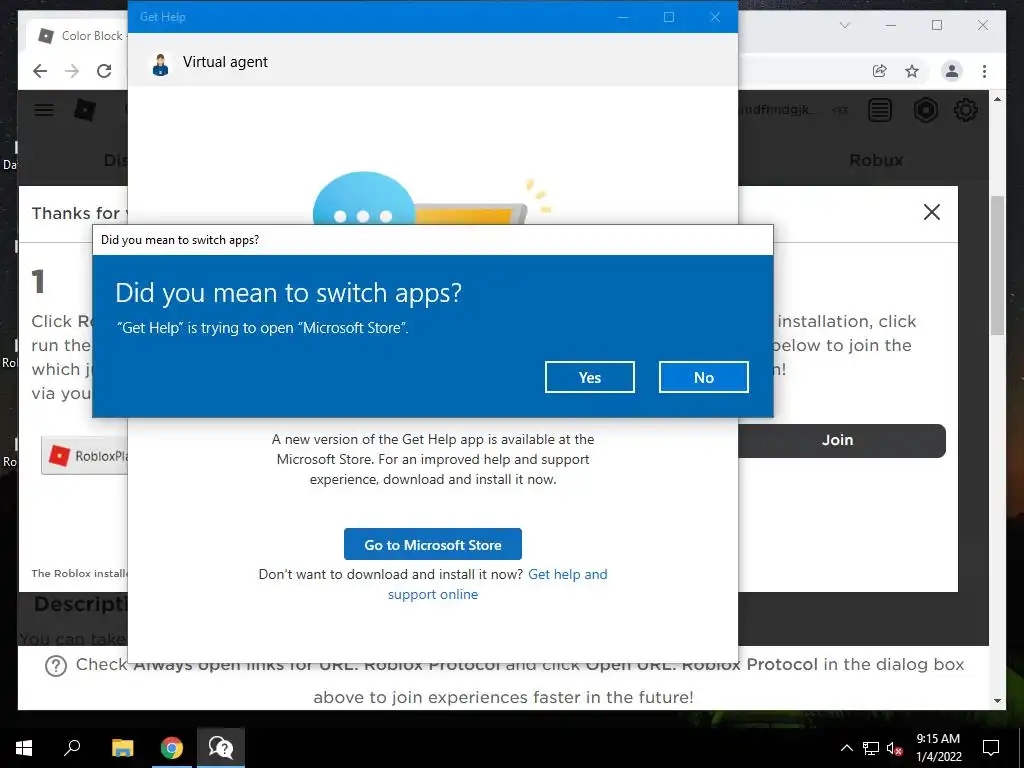Open Windows Start menu
The width and height of the screenshot is (1024, 768).
click(x=24, y=748)
